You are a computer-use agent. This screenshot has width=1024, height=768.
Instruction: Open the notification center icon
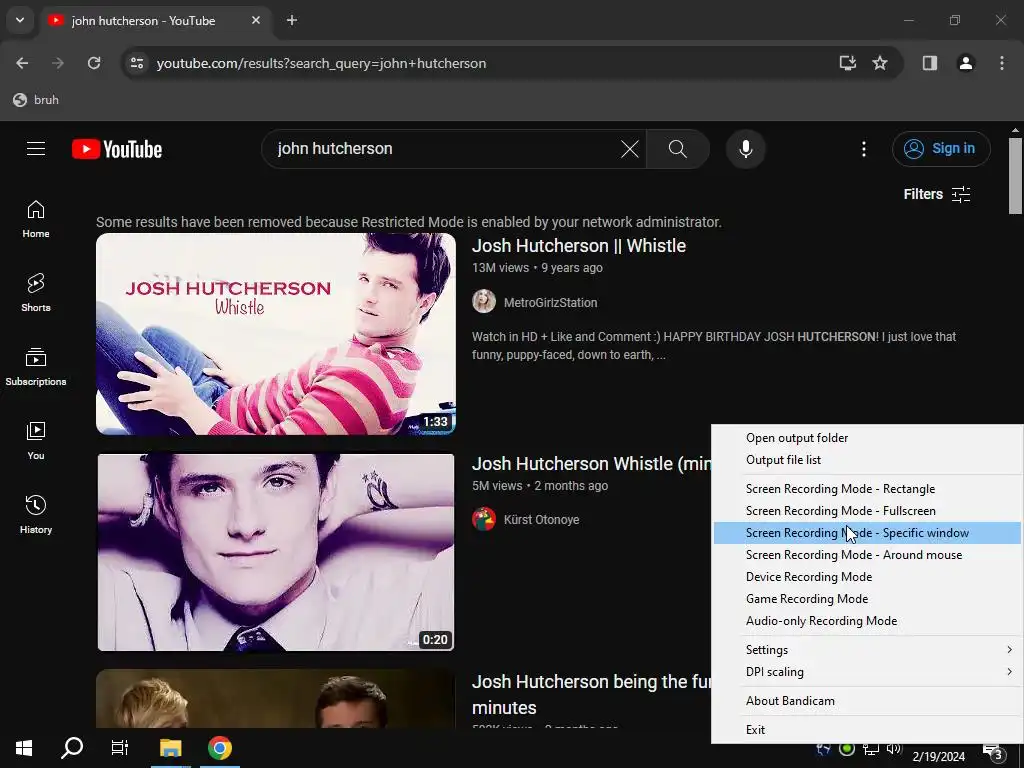pos(994,752)
